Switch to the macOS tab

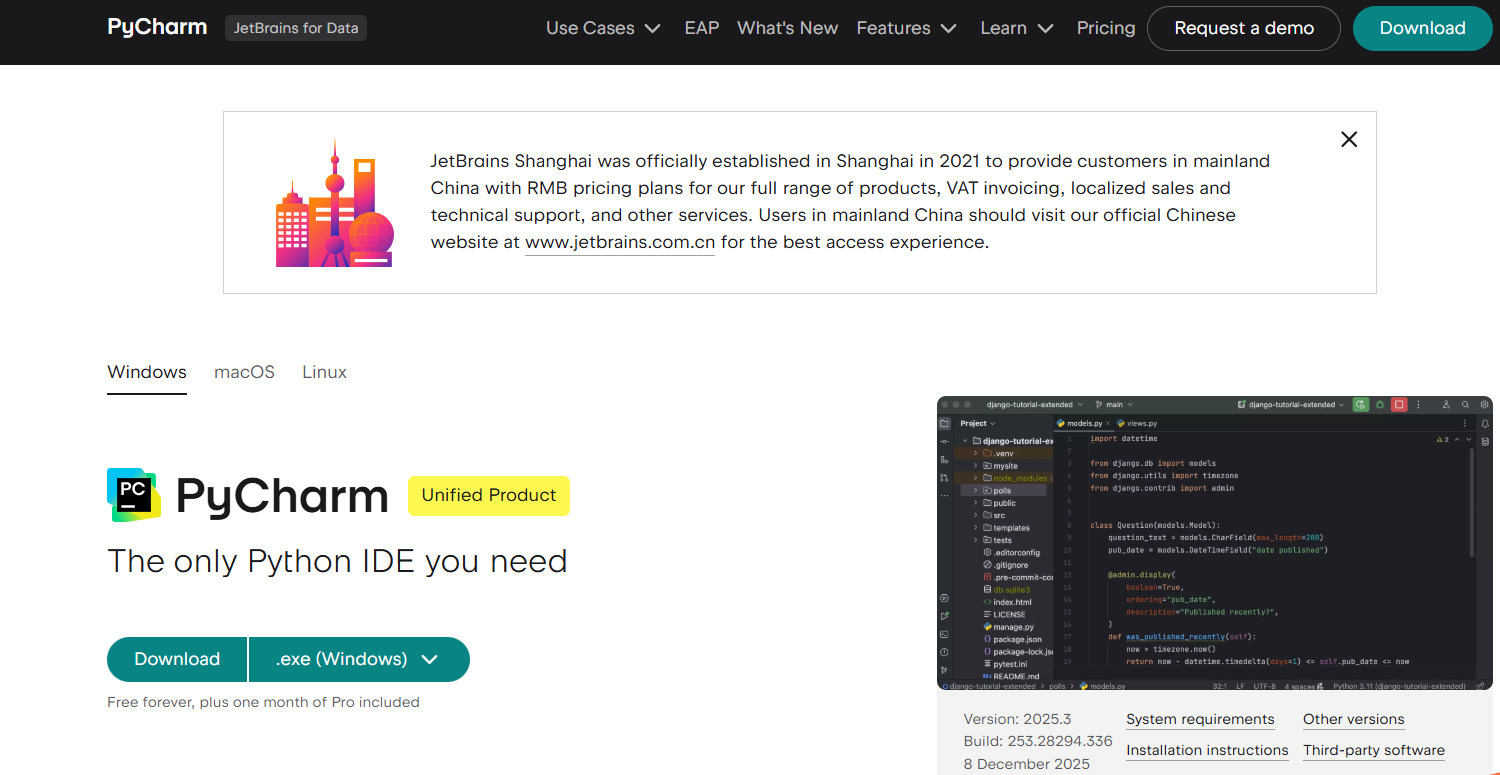point(244,372)
